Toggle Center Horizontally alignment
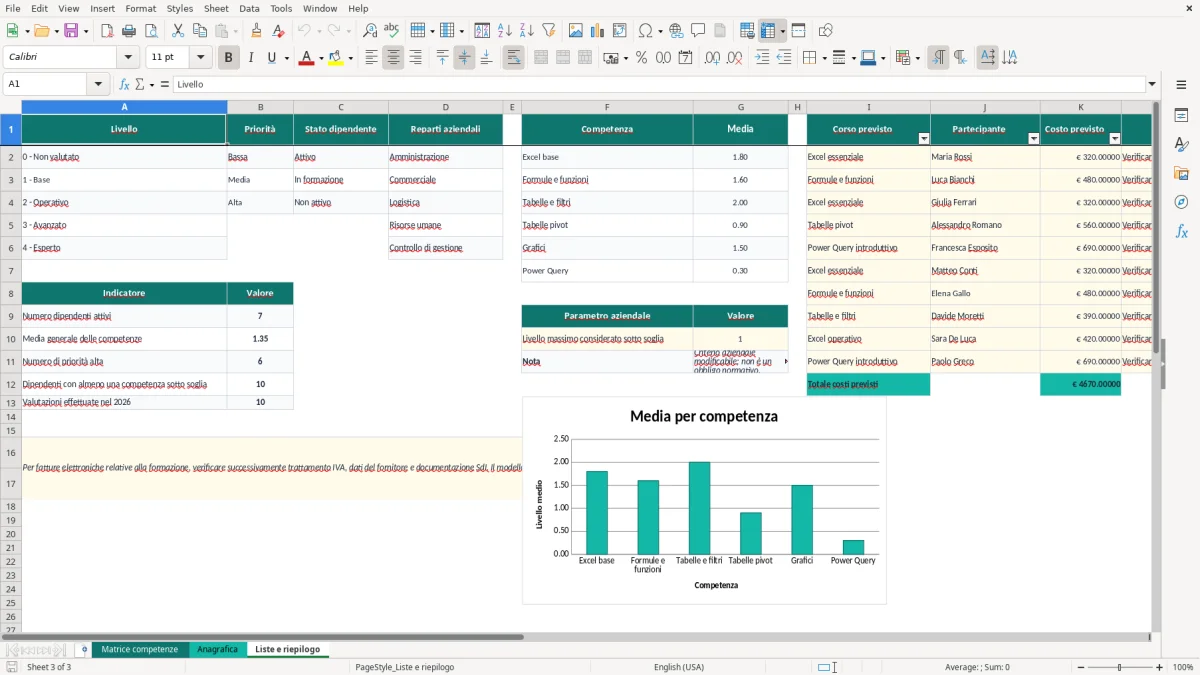Image resolution: width=1200 pixels, height=675 pixels. click(393, 58)
